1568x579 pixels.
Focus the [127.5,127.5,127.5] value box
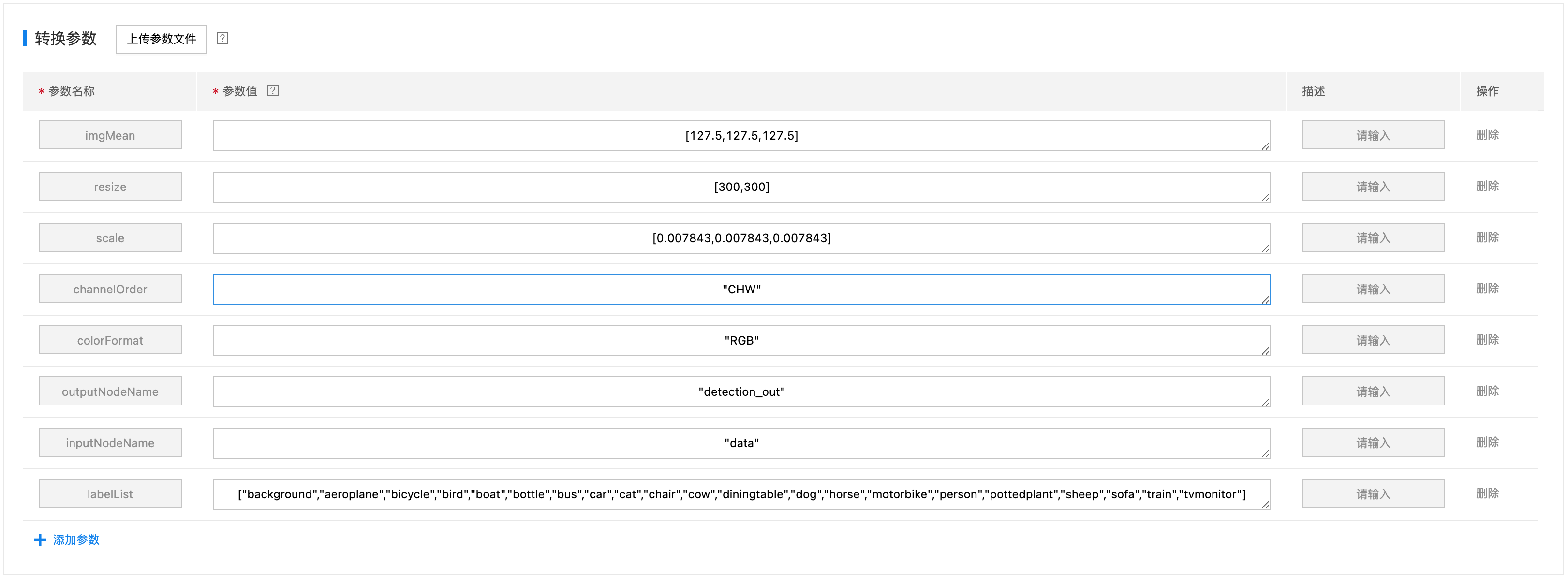tap(741, 136)
